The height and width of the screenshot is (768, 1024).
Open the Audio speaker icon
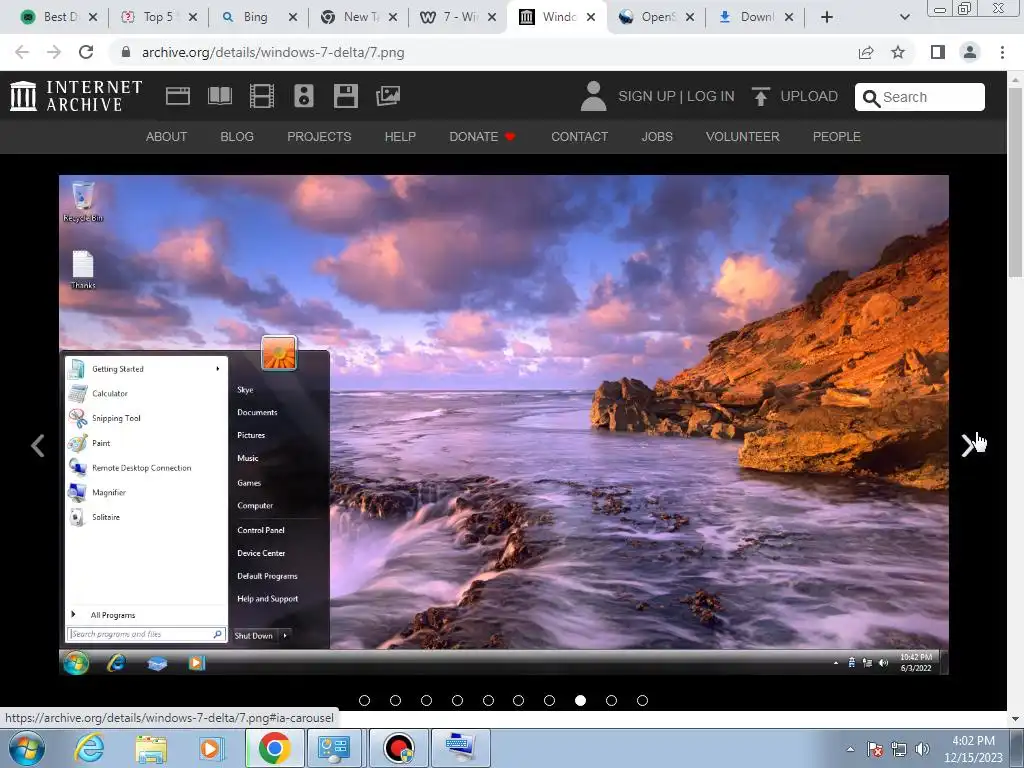point(304,96)
